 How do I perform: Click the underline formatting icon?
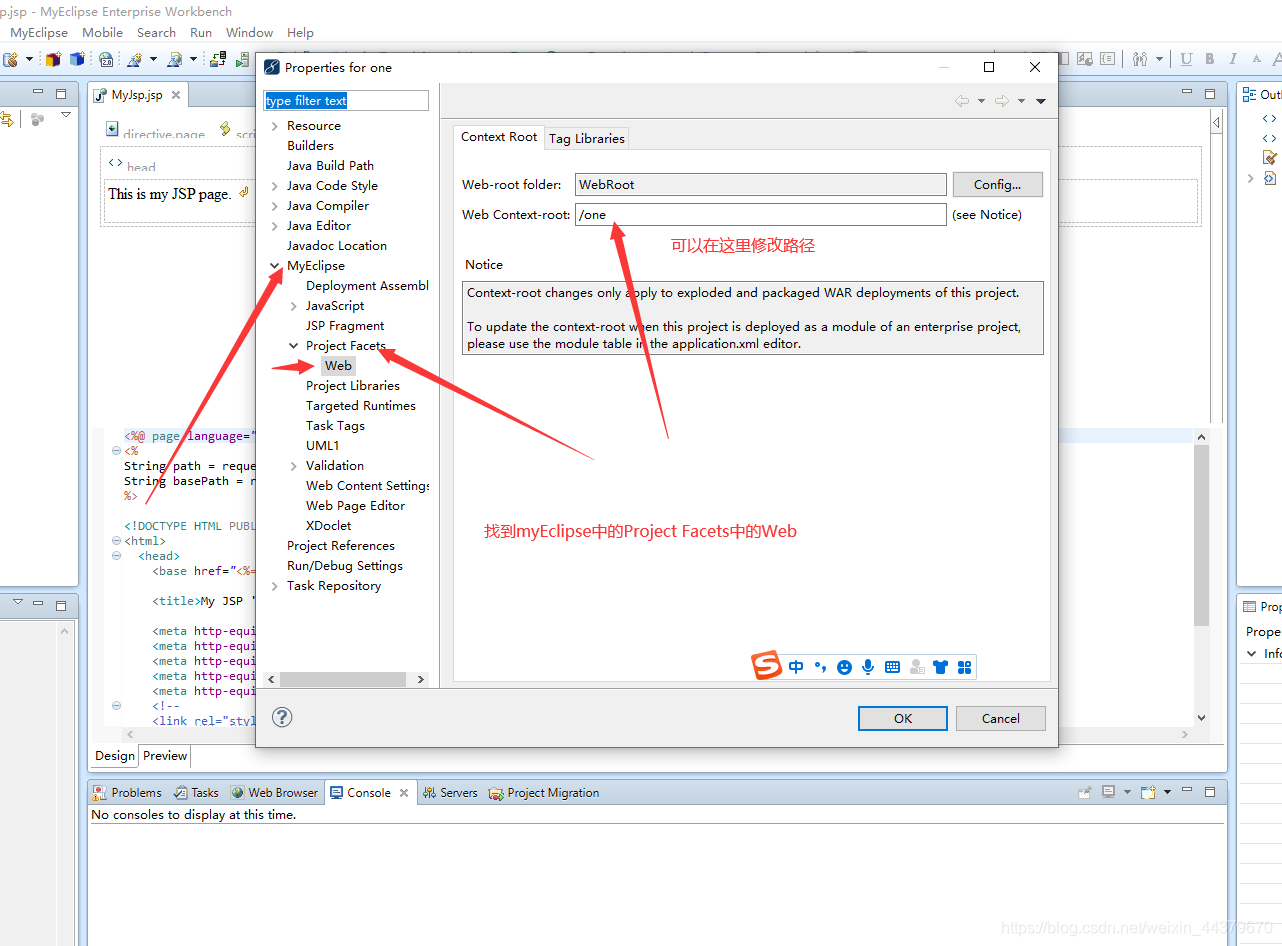pos(1186,60)
